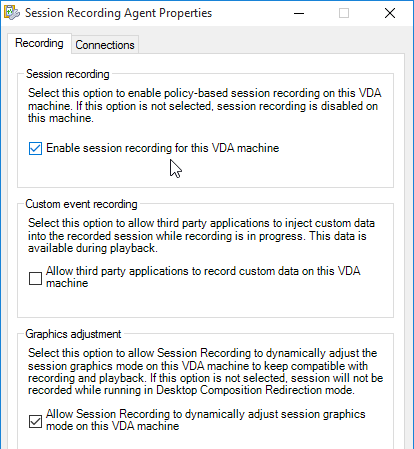Click the greyed-out maximize button
Screen dimensions: 414x449
coord(344,13)
